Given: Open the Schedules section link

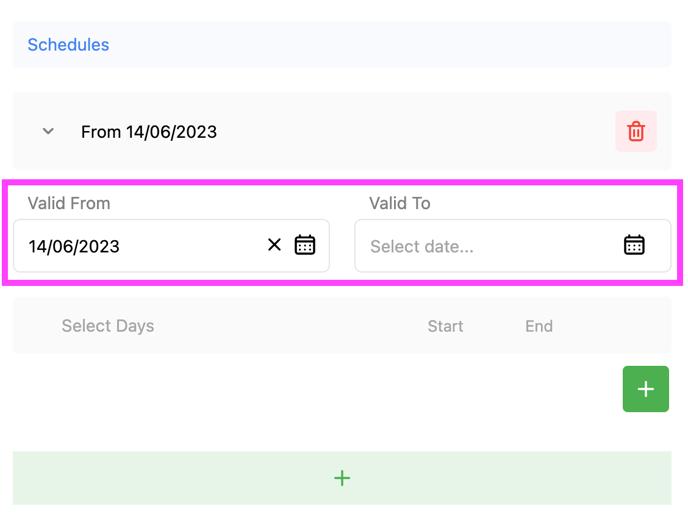Looking at the screenshot, I should click(x=68, y=45).
